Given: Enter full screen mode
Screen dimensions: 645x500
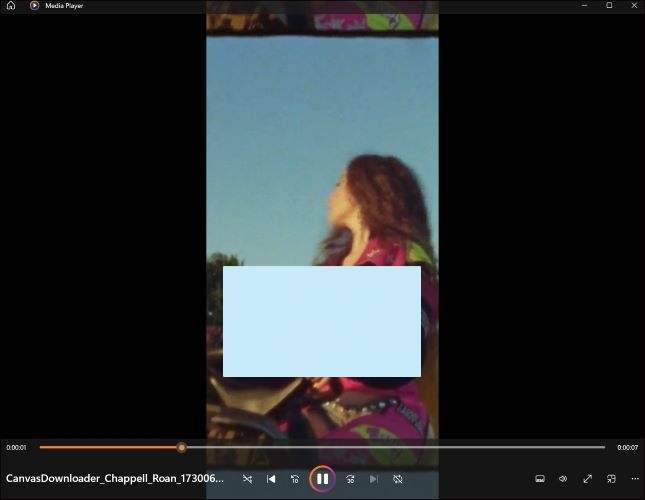Looking at the screenshot, I should (587, 479).
